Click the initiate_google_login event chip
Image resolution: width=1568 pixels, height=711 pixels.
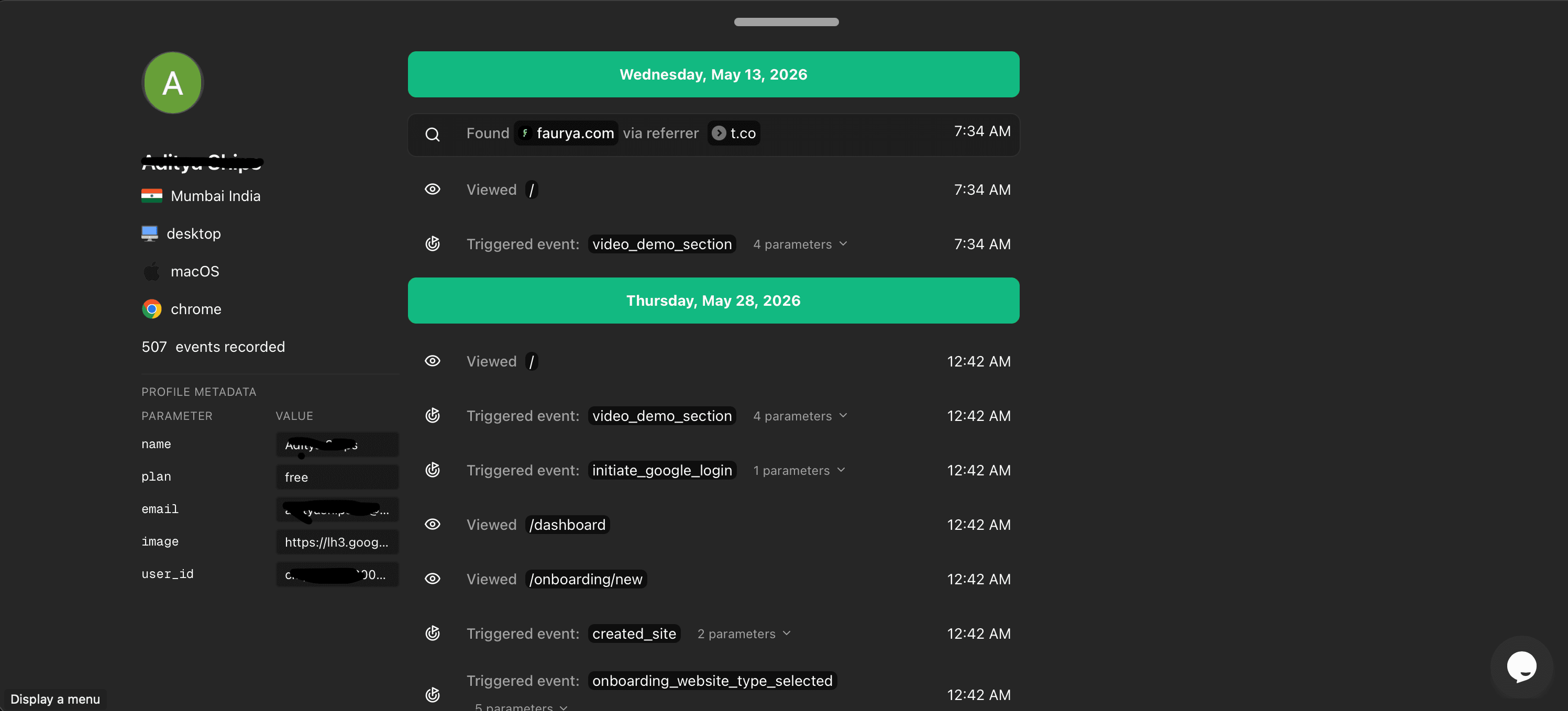661,470
